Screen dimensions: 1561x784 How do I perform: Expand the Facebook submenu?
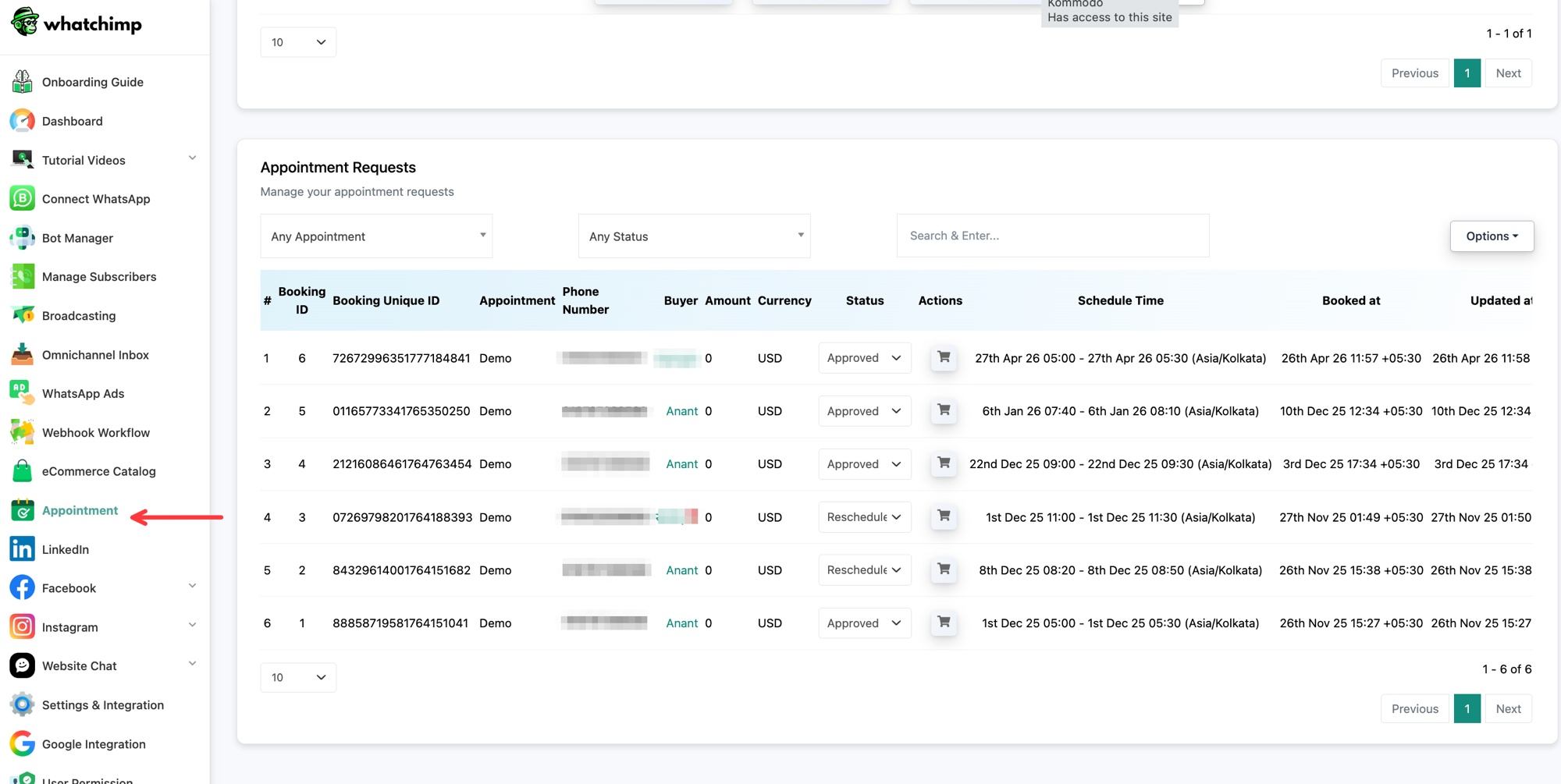click(x=192, y=587)
